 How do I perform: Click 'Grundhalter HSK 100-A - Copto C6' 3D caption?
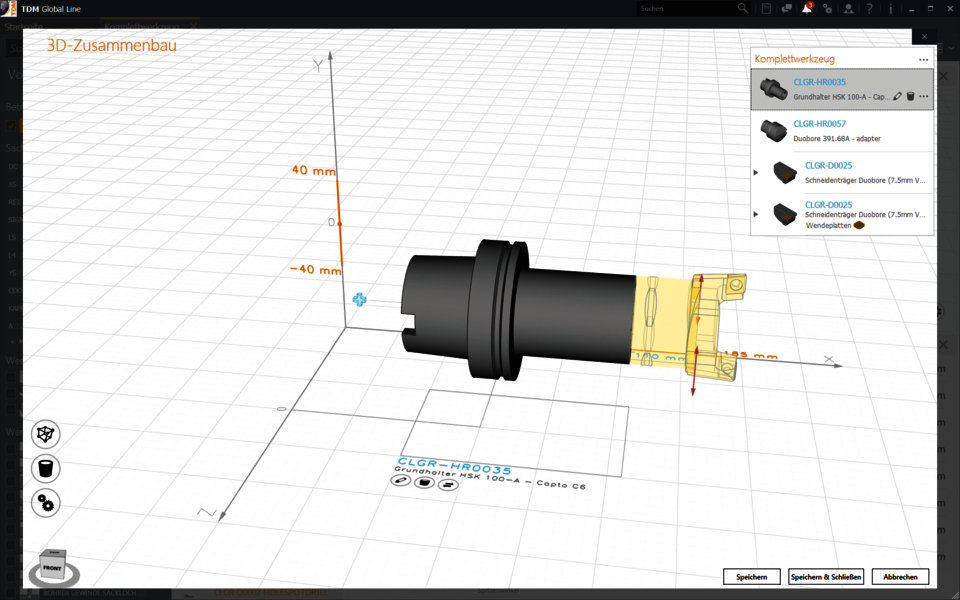coord(490,478)
